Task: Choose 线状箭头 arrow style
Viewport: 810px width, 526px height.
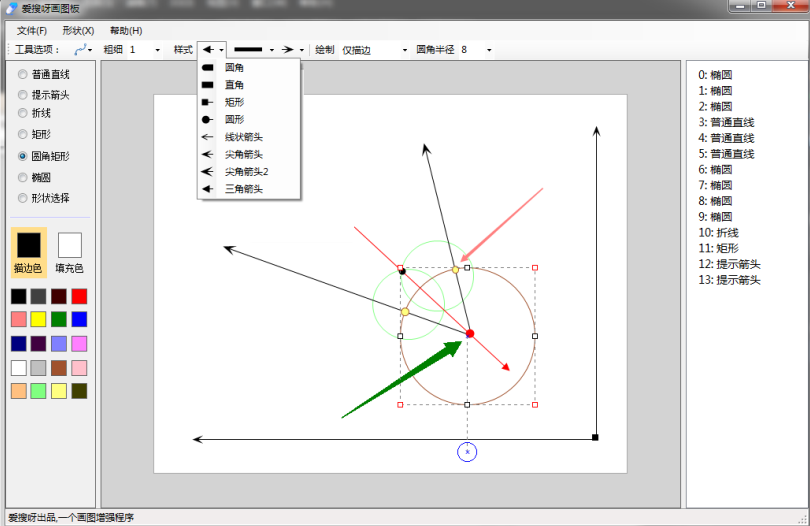Action: [x=244, y=137]
